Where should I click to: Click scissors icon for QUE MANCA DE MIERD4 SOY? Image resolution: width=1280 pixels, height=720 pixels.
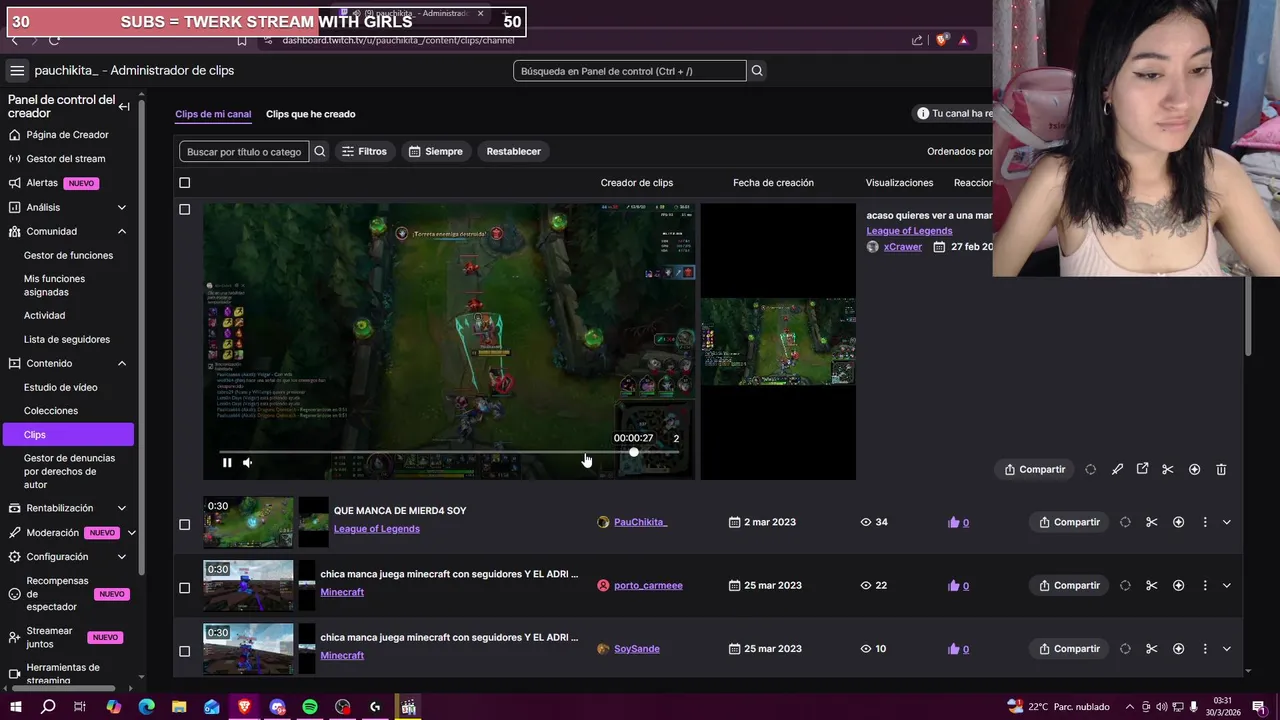1151,522
